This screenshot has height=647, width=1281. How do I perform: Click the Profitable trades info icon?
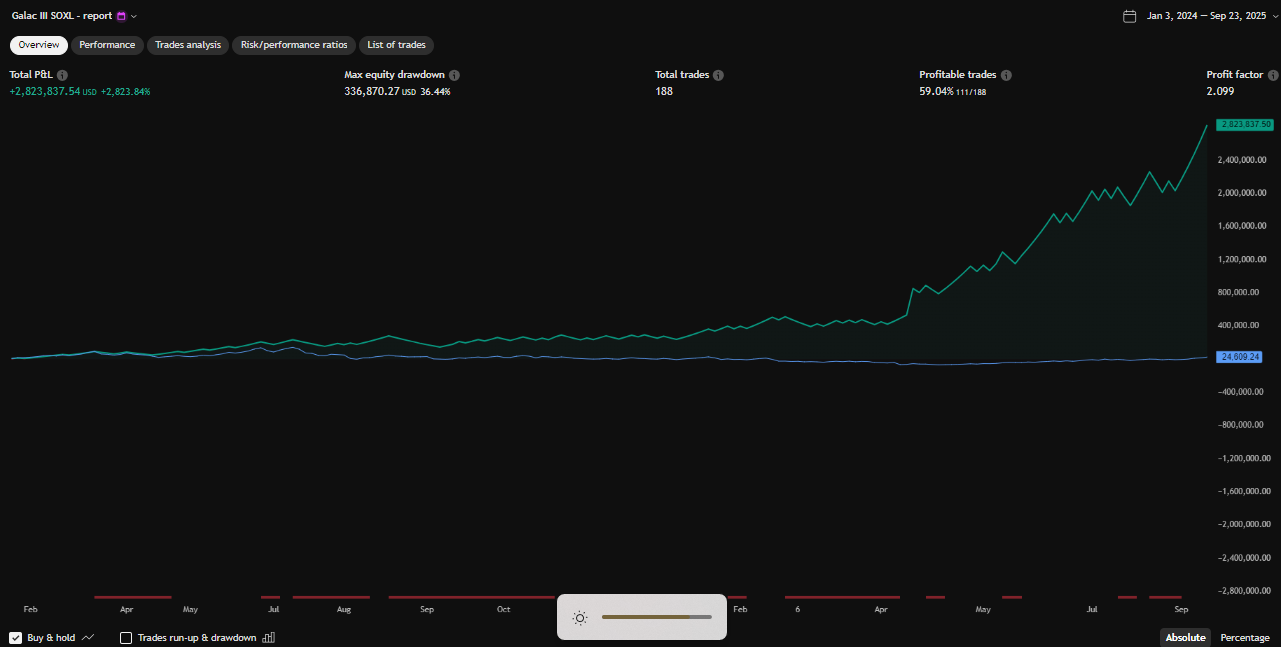coord(1006,75)
